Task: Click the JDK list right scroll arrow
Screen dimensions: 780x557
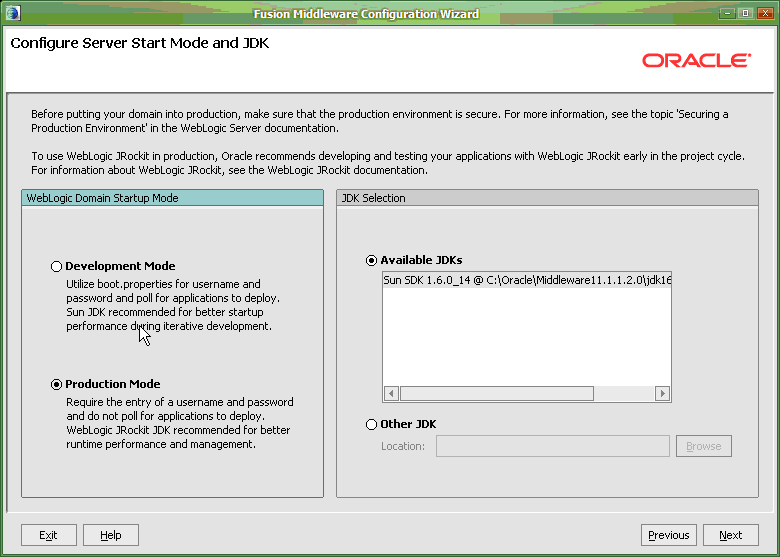Action: click(x=662, y=393)
